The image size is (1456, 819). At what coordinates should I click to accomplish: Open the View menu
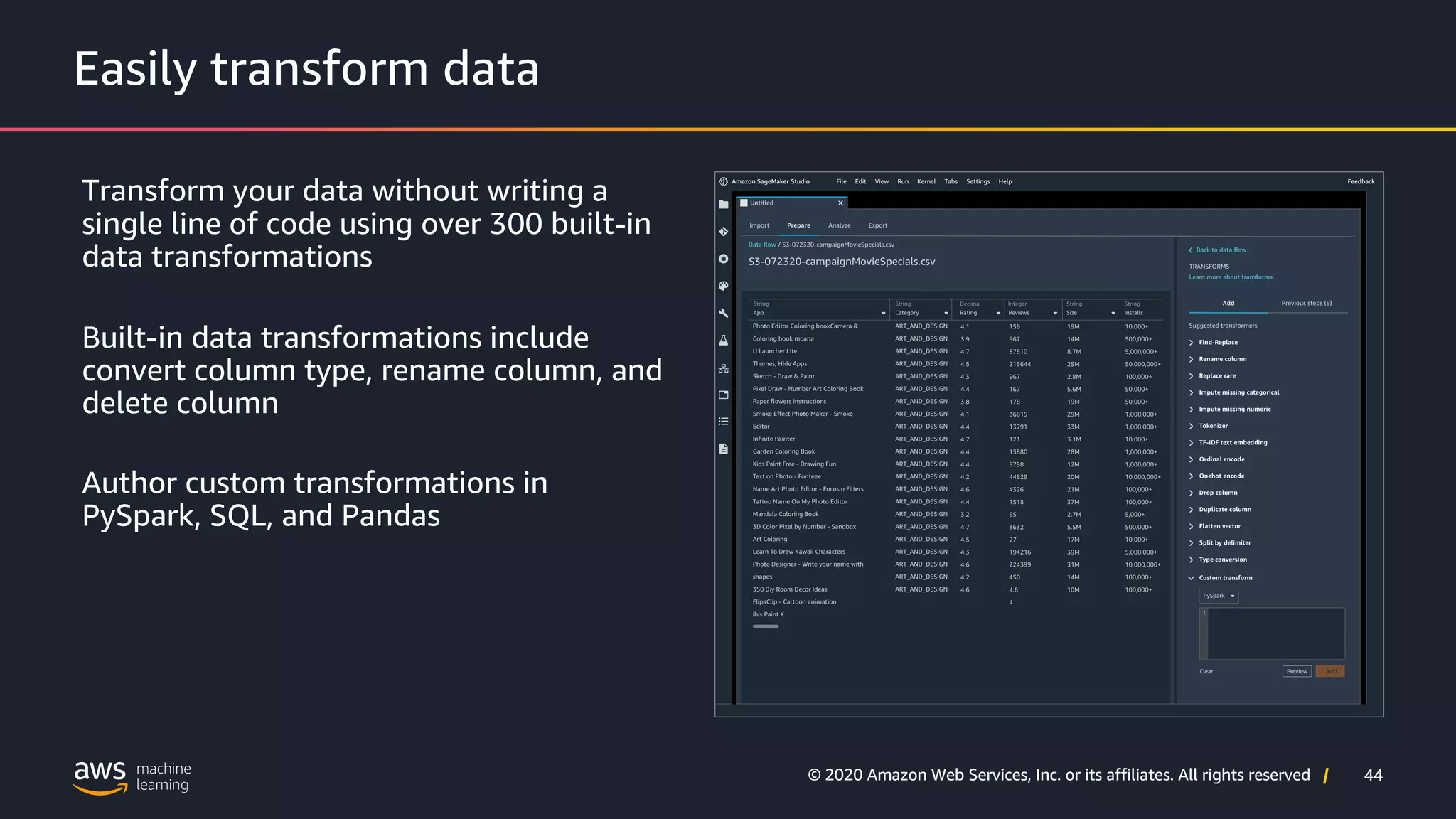pyautogui.click(x=882, y=181)
